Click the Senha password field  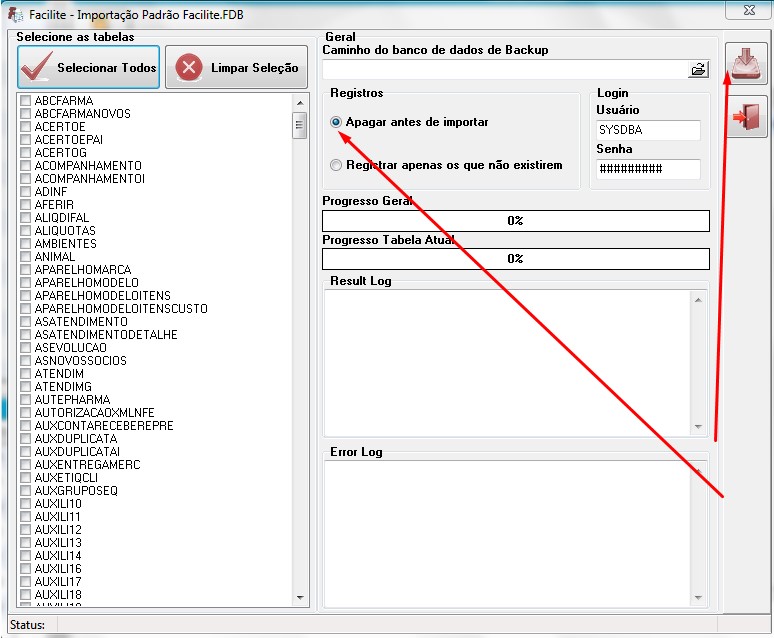[x=648, y=169]
